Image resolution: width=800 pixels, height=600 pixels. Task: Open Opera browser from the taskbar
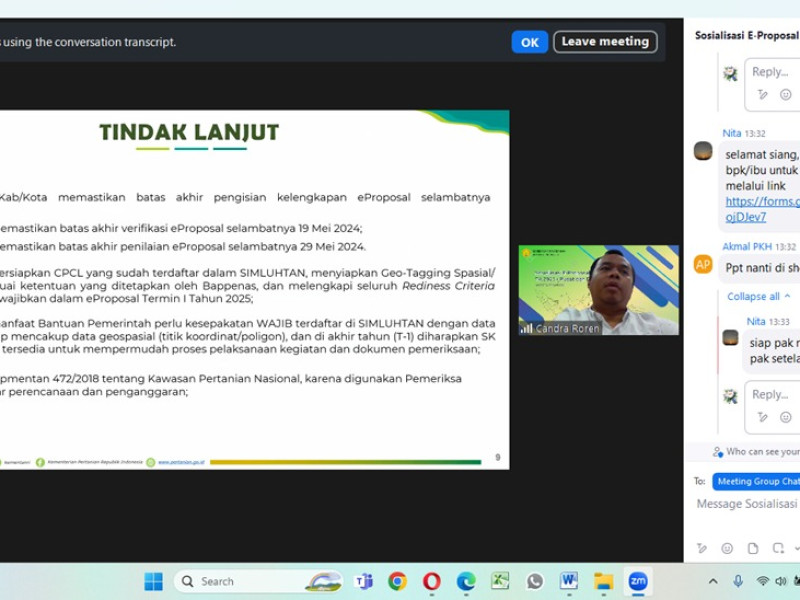tap(432, 581)
